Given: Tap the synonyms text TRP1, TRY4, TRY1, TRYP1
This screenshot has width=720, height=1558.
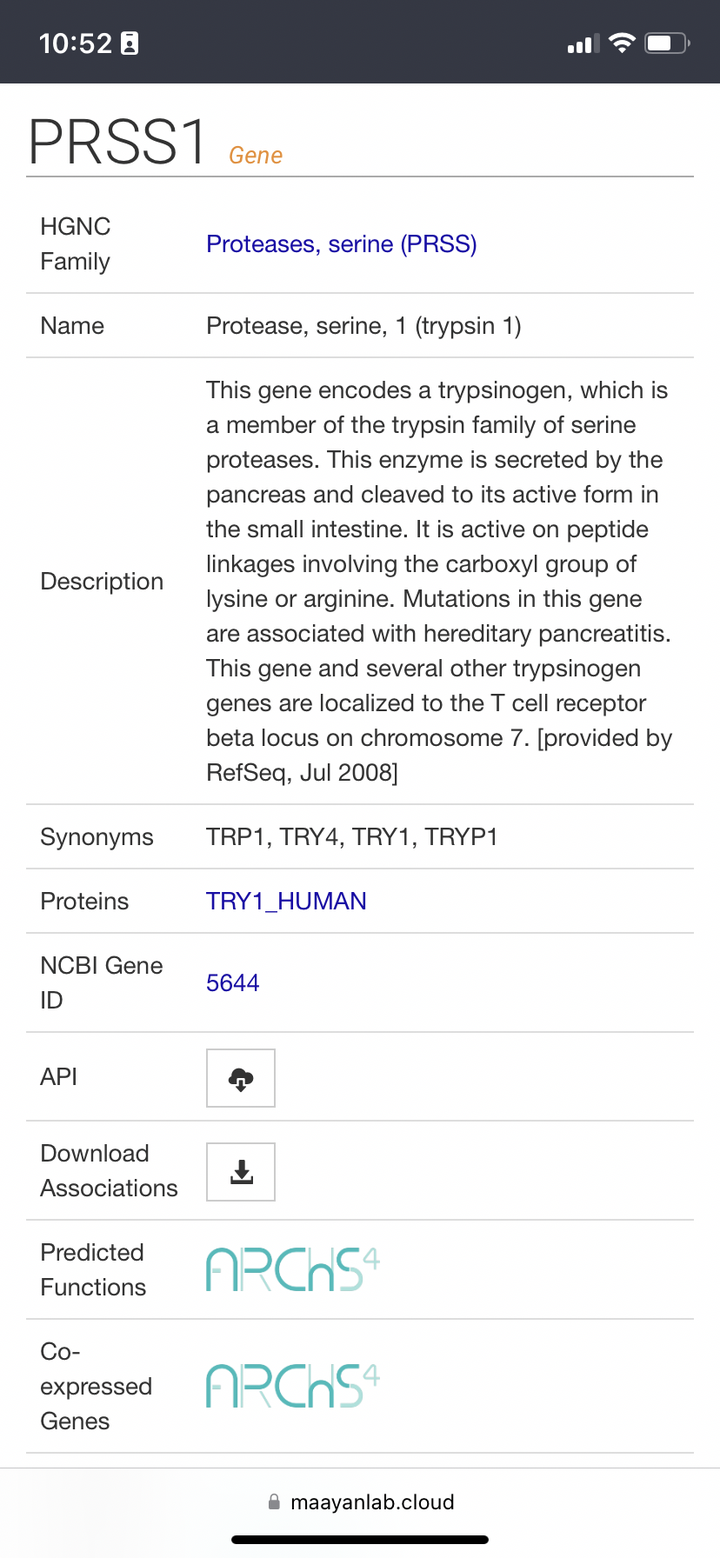Looking at the screenshot, I should coord(352,837).
